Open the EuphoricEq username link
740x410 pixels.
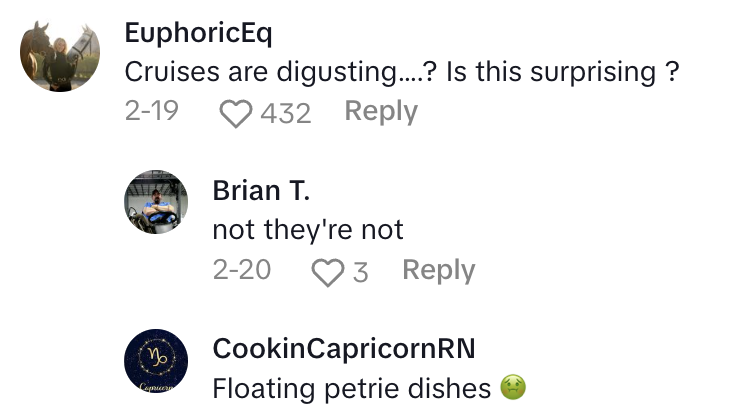pos(199,33)
